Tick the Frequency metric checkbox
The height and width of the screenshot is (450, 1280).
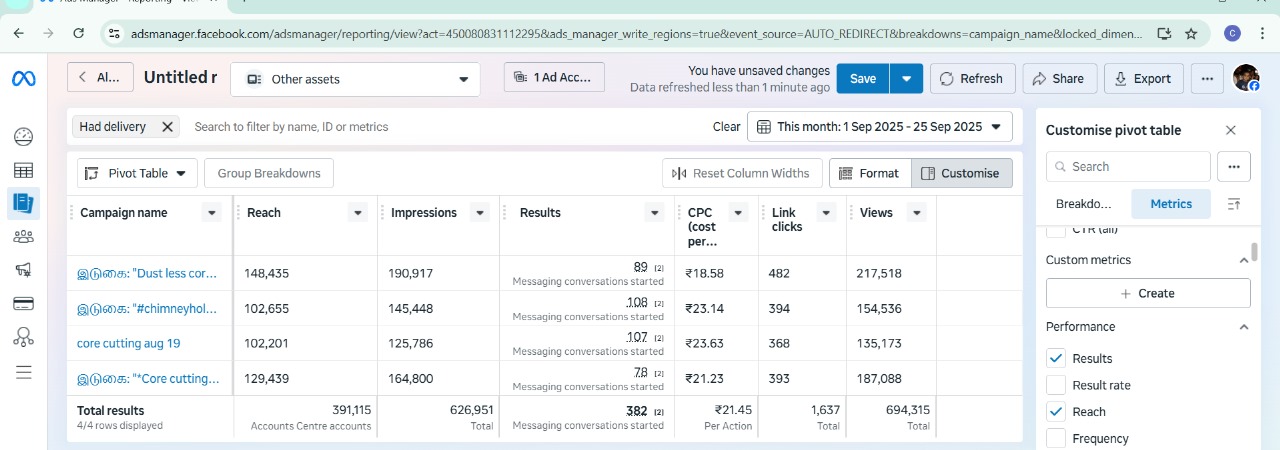tap(1055, 438)
